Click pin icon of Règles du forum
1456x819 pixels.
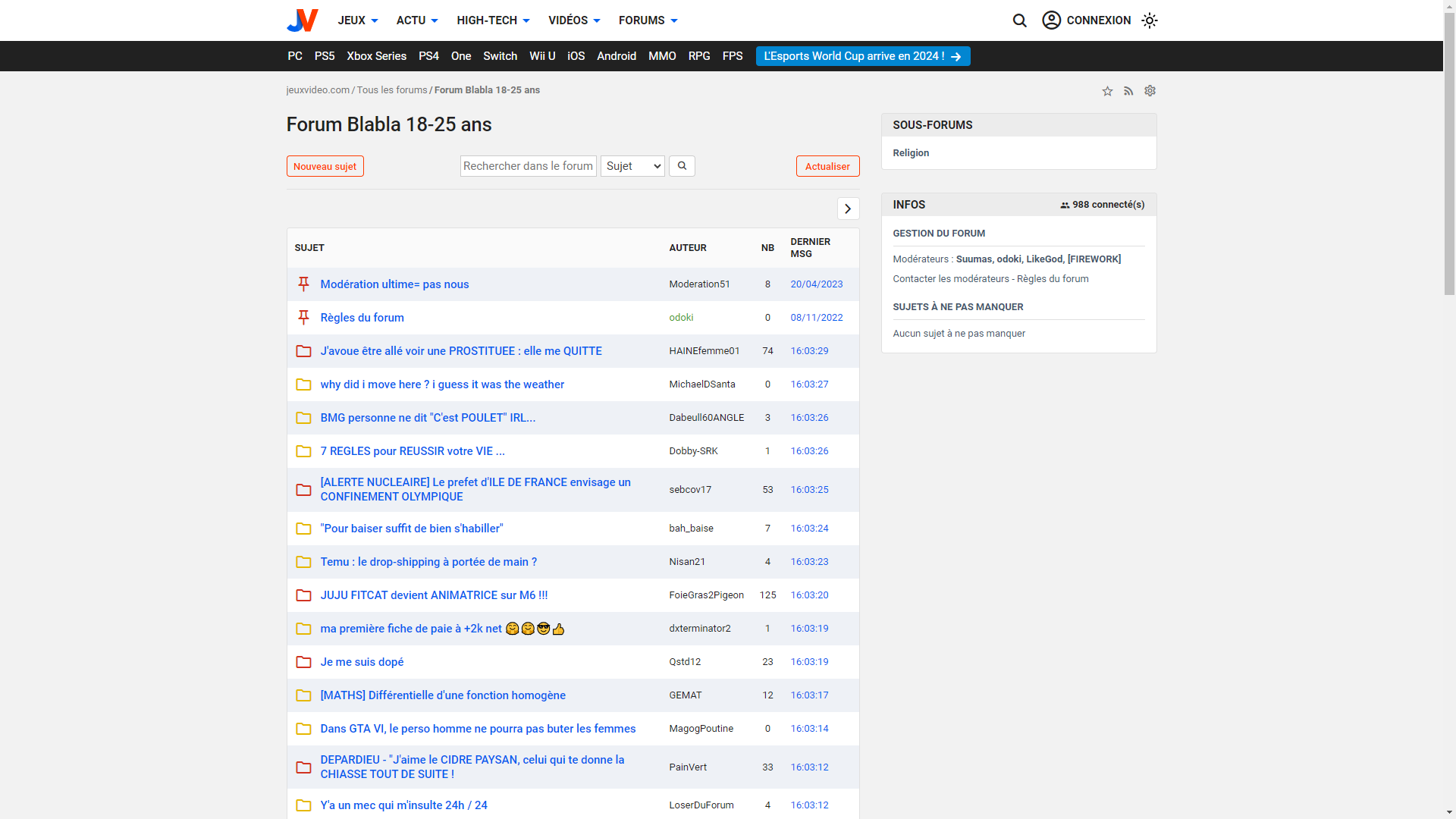[x=303, y=318]
